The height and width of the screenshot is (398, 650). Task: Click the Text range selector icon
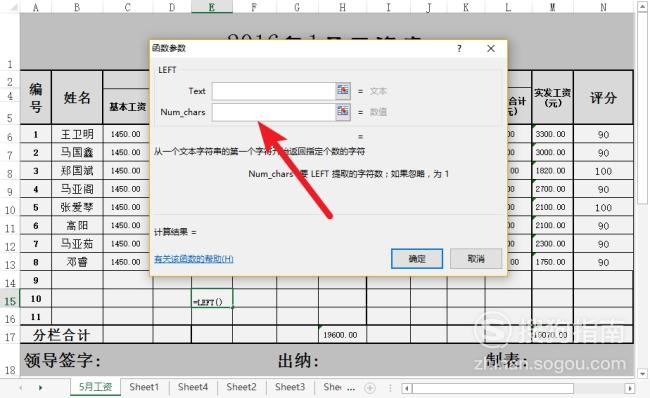(x=343, y=90)
